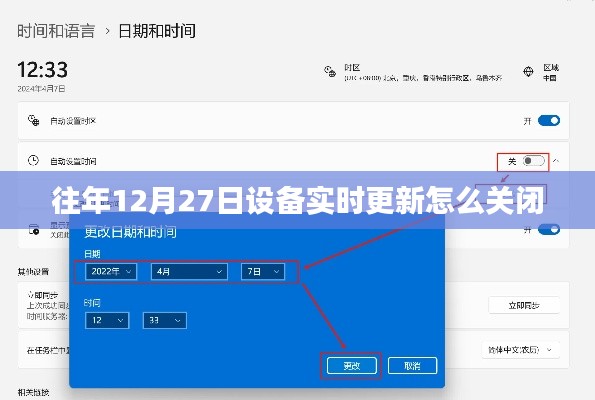Click the calendar icon under the banner
Image resolution: width=595 pixels, height=400 pixels.
pos(34,230)
